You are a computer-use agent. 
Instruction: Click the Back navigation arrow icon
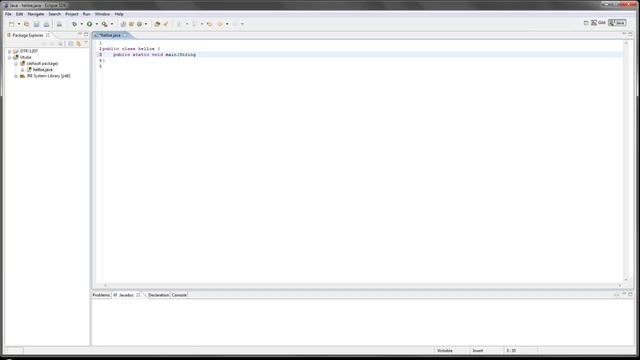click(x=220, y=24)
